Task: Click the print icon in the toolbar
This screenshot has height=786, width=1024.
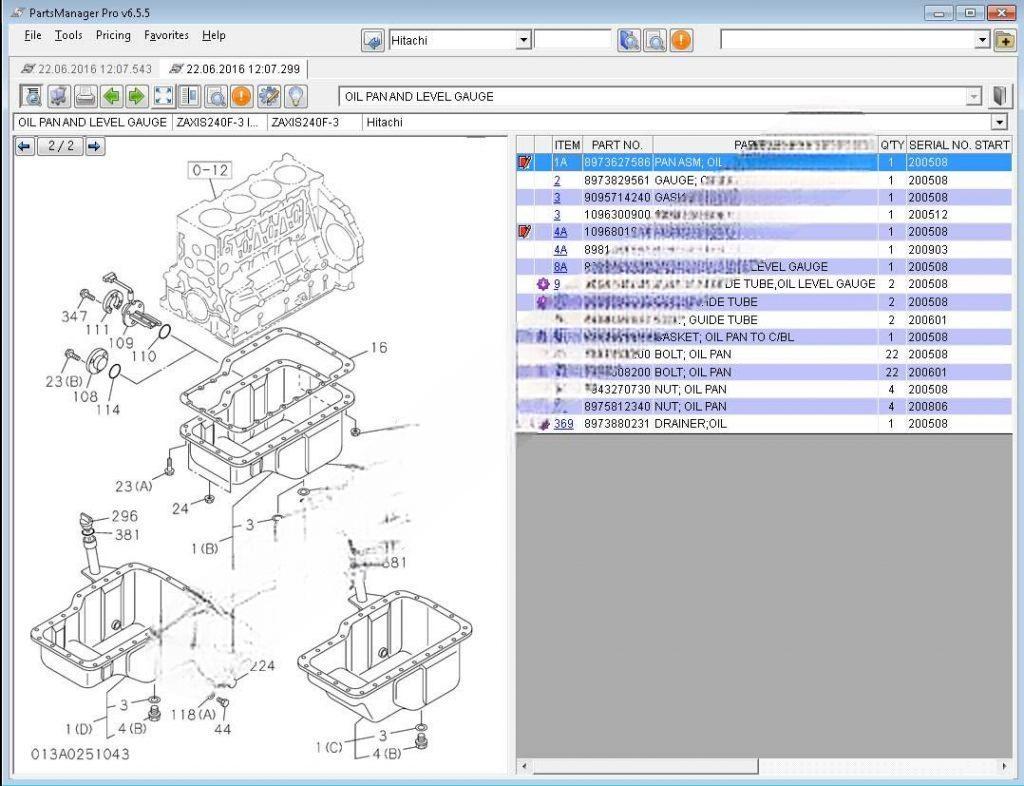Action: [x=85, y=97]
